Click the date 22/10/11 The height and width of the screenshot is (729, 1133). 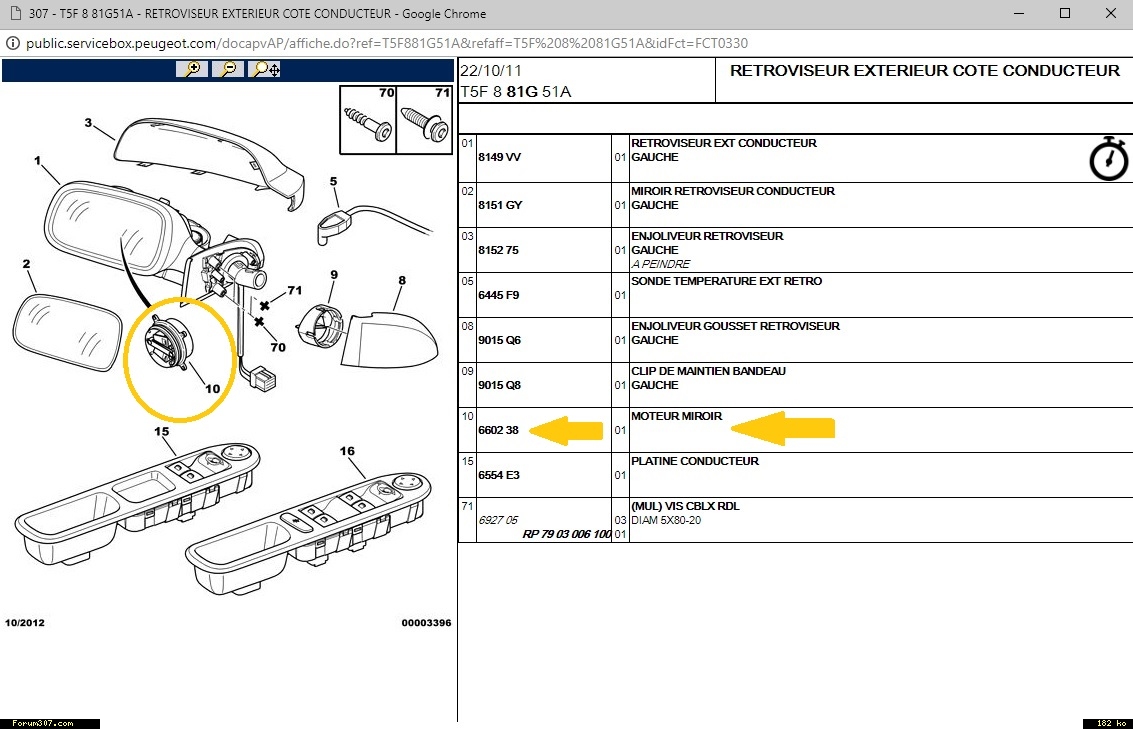491,71
